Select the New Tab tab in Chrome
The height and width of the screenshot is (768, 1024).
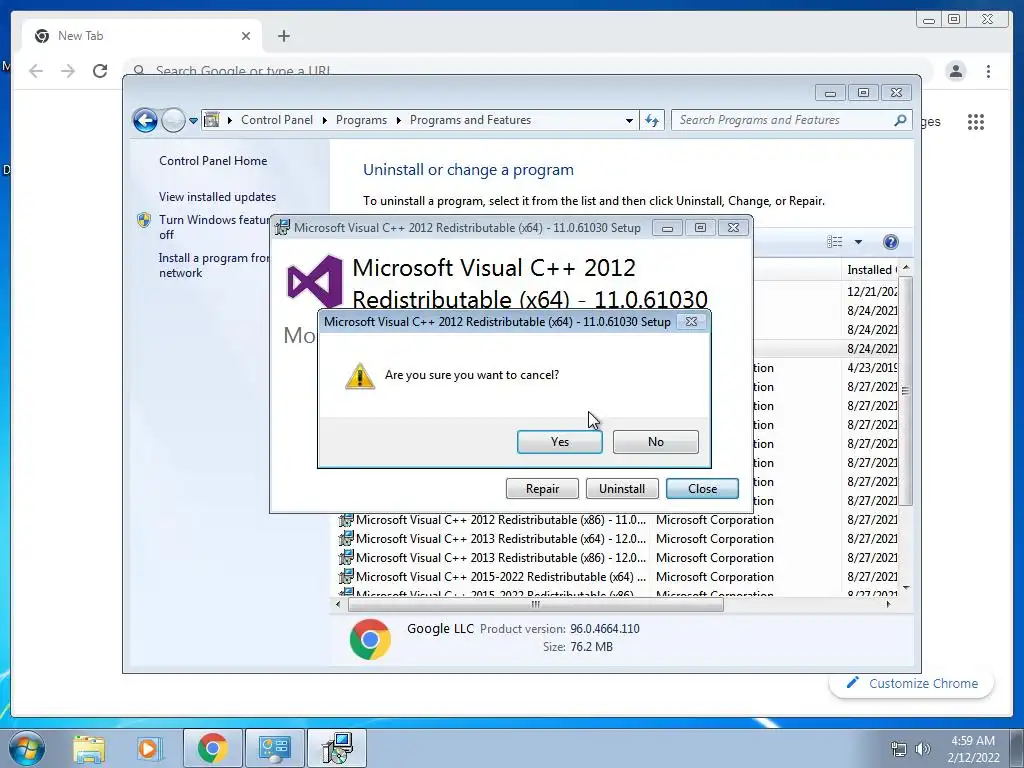point(142,36)
